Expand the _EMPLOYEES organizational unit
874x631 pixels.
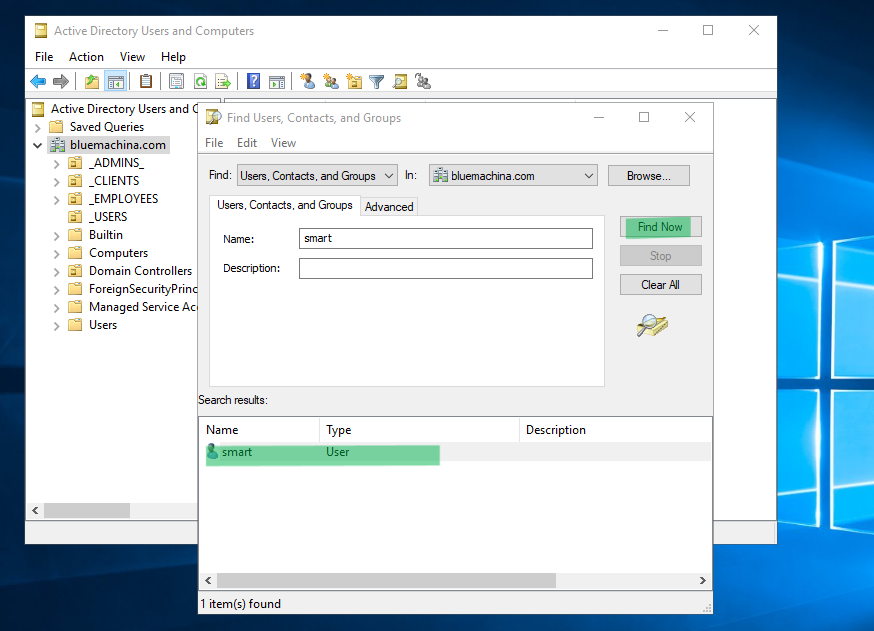(x=56, y=200)
